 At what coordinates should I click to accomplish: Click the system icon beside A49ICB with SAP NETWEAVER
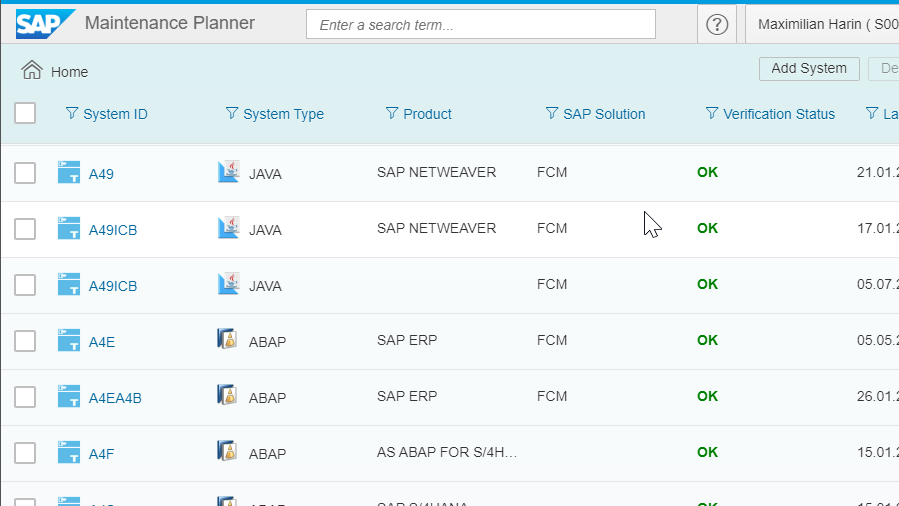coord(69,228)
